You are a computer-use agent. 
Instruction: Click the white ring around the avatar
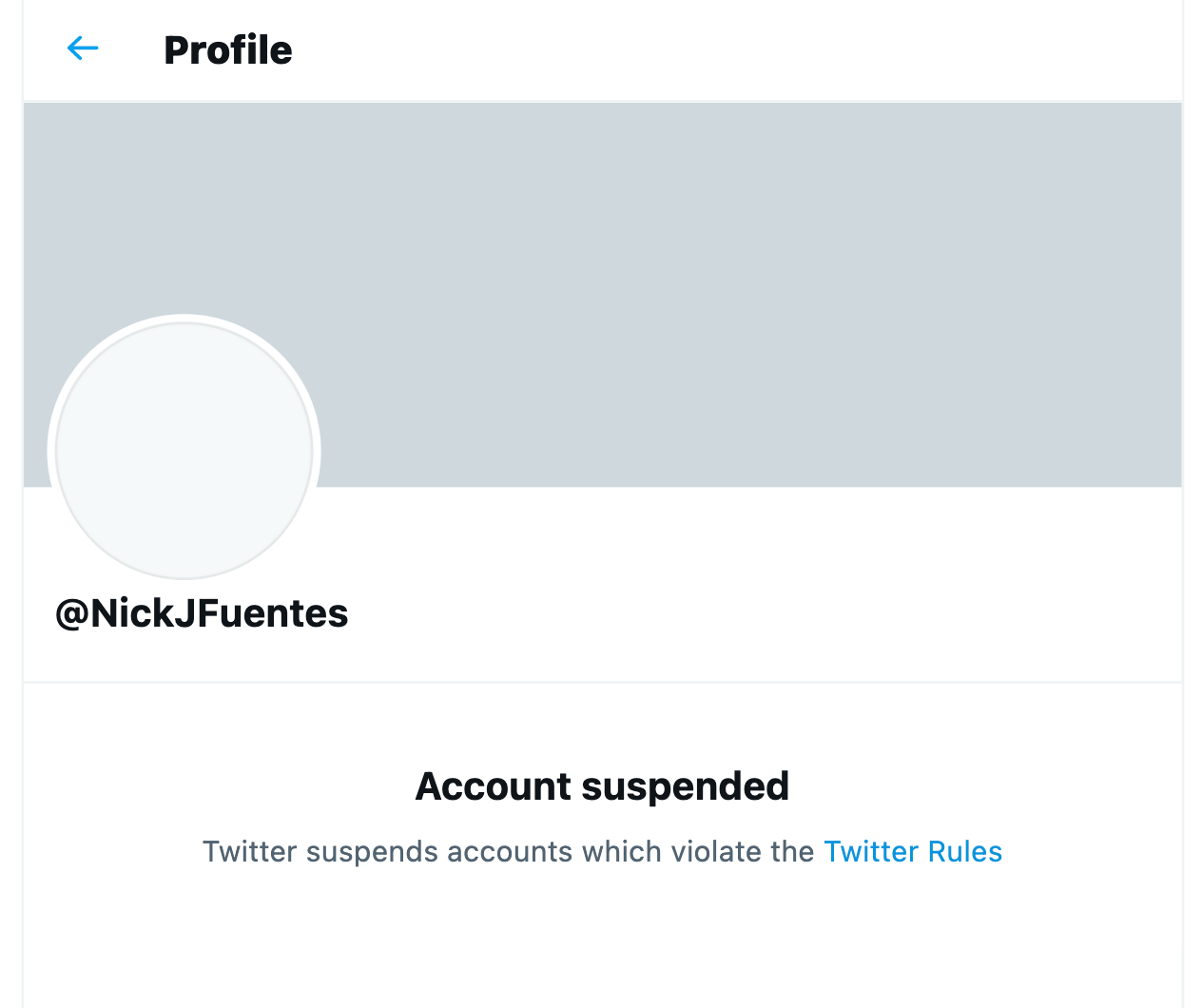[184, 319]
